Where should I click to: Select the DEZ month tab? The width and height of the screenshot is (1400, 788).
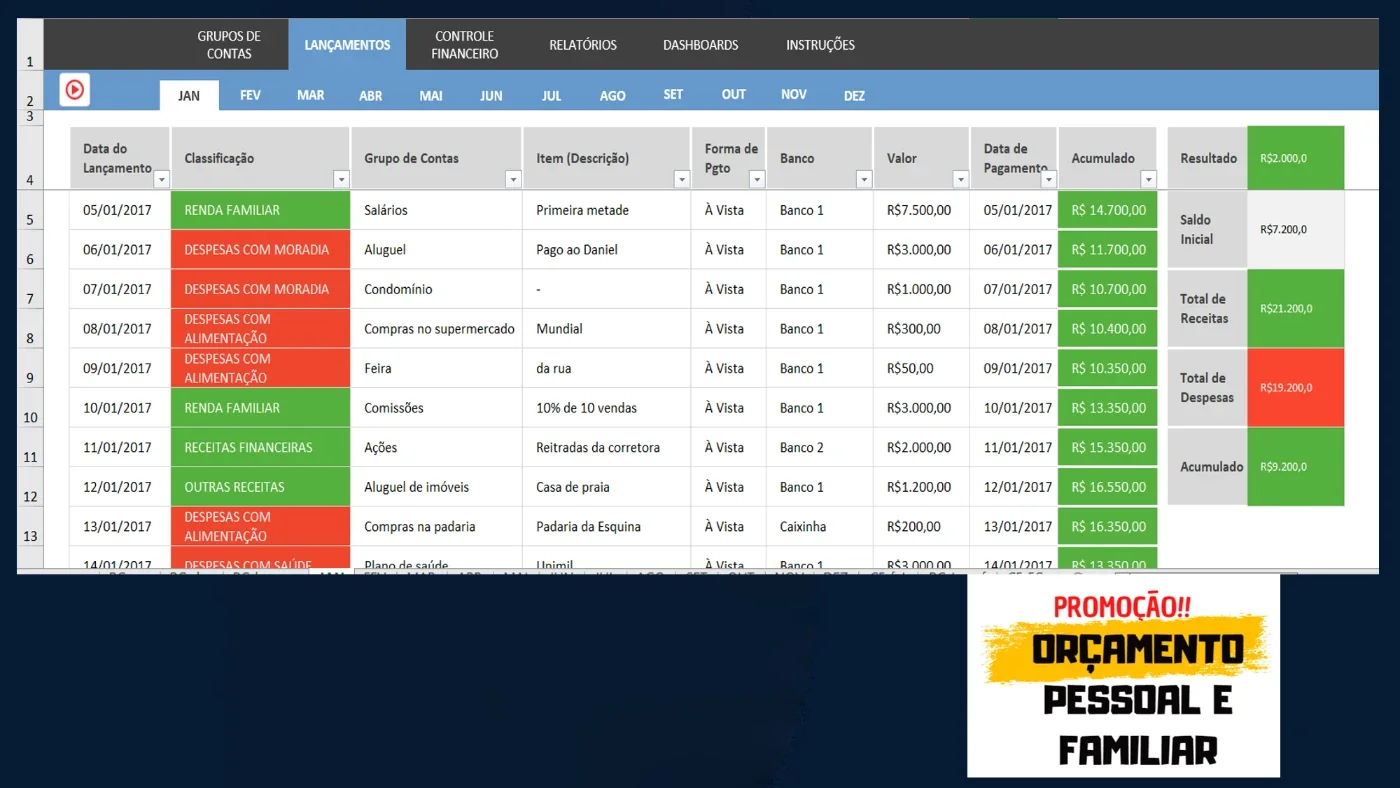coord(854,96)
